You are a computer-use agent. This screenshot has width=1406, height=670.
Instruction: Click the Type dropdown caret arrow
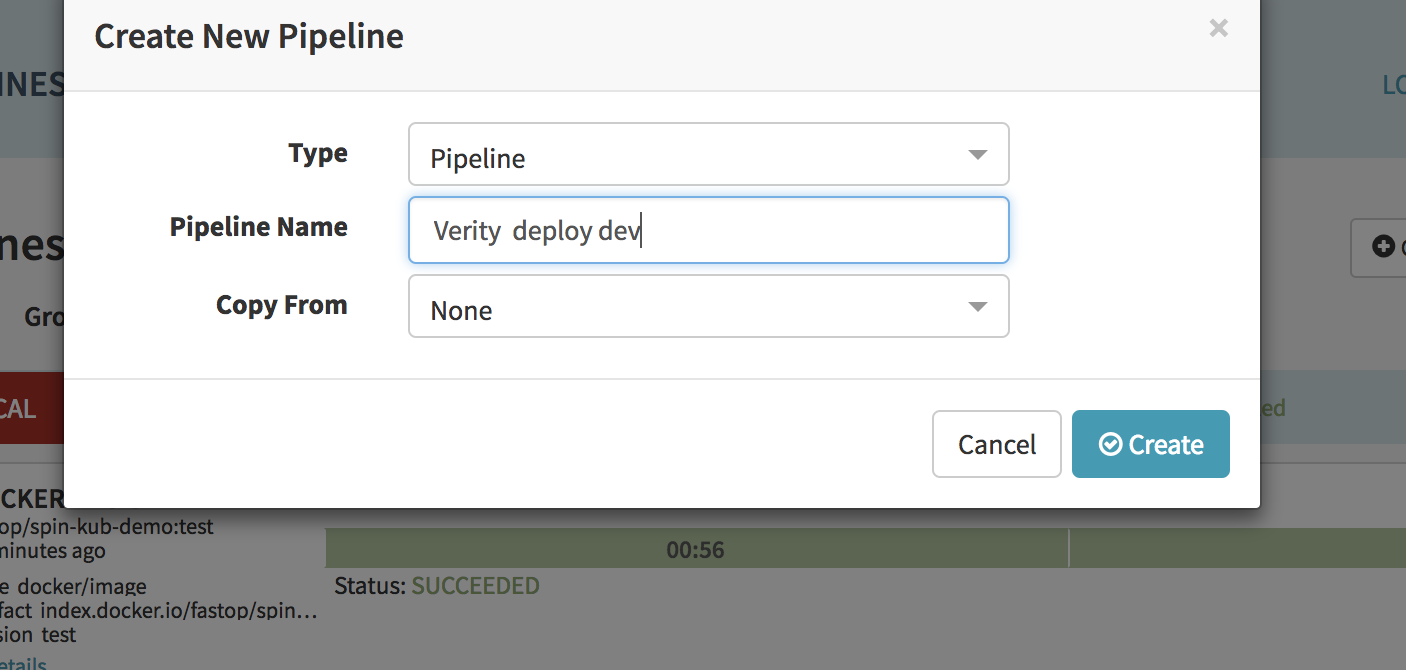(977, 155)
